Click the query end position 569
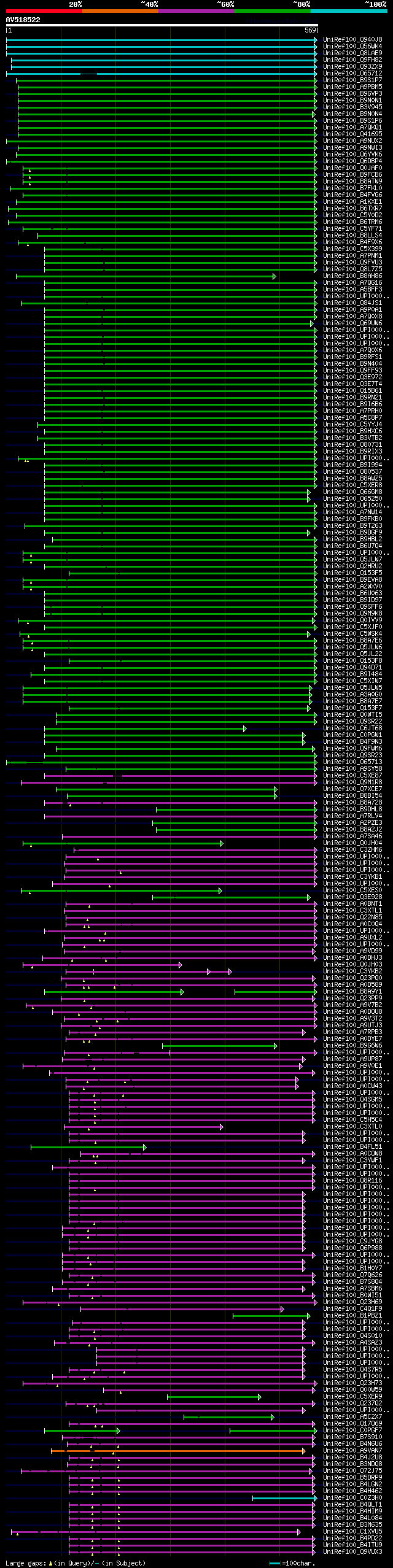The height and width of the screenshot is (1568, 393). pyautogui.click(x=310, y=30)
